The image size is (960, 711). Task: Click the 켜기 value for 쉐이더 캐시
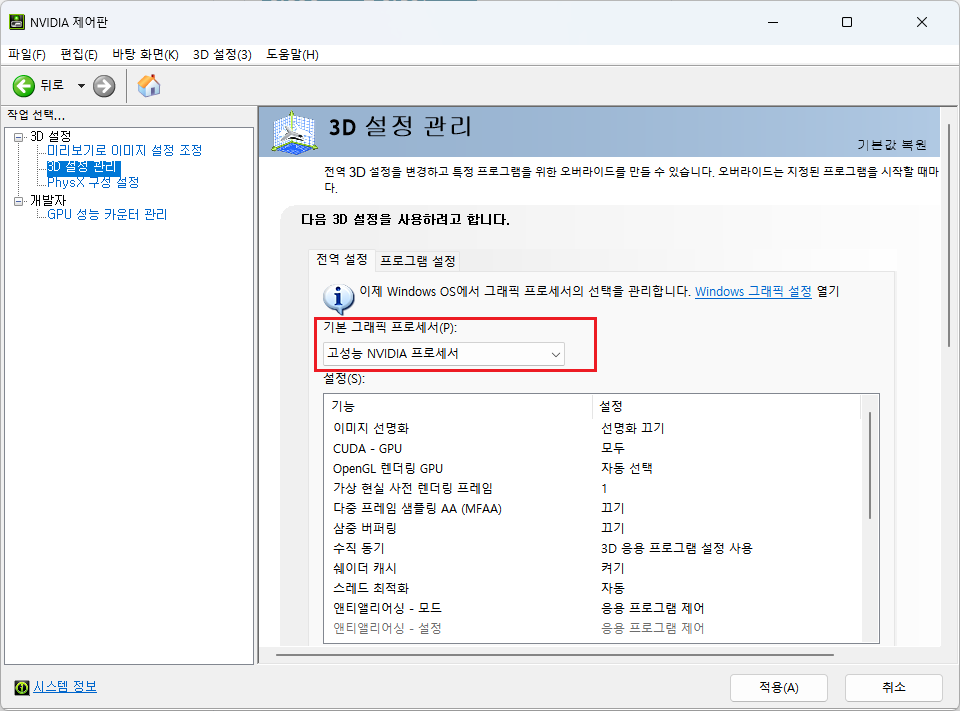tap(612, 568)
